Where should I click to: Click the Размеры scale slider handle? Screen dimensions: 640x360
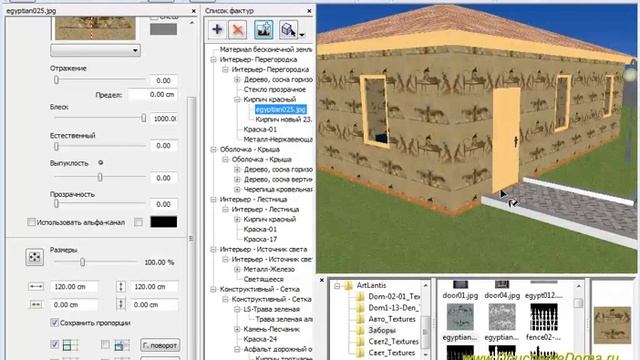[x=82, y=262]
